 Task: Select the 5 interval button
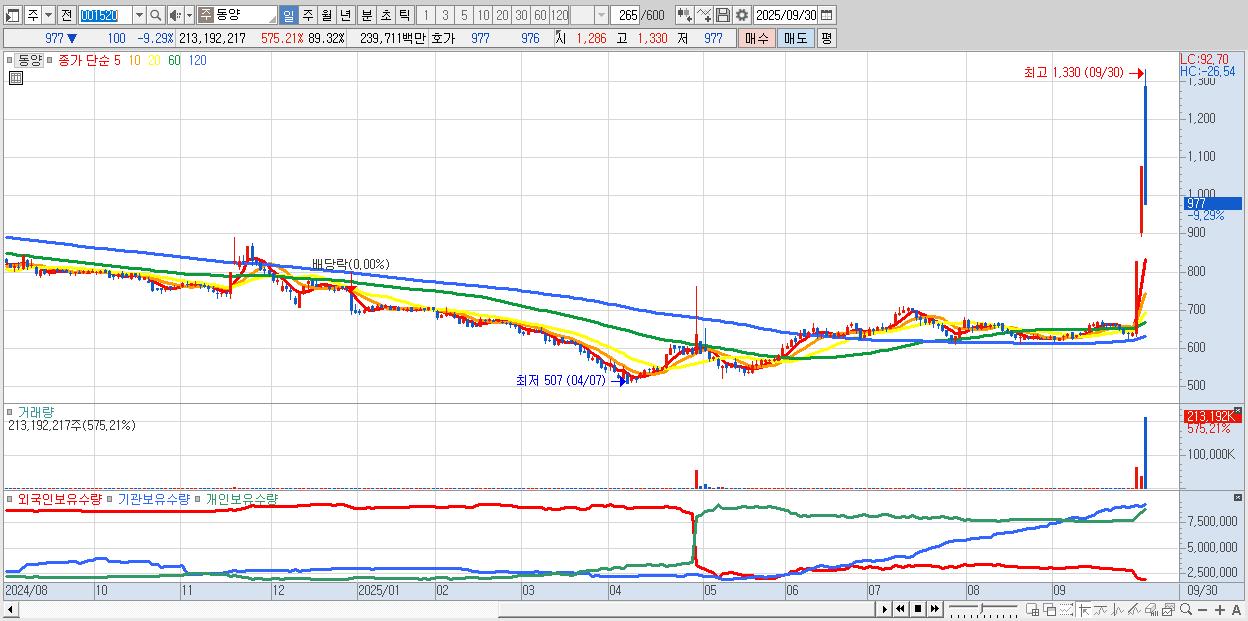(x=464, y=15)
